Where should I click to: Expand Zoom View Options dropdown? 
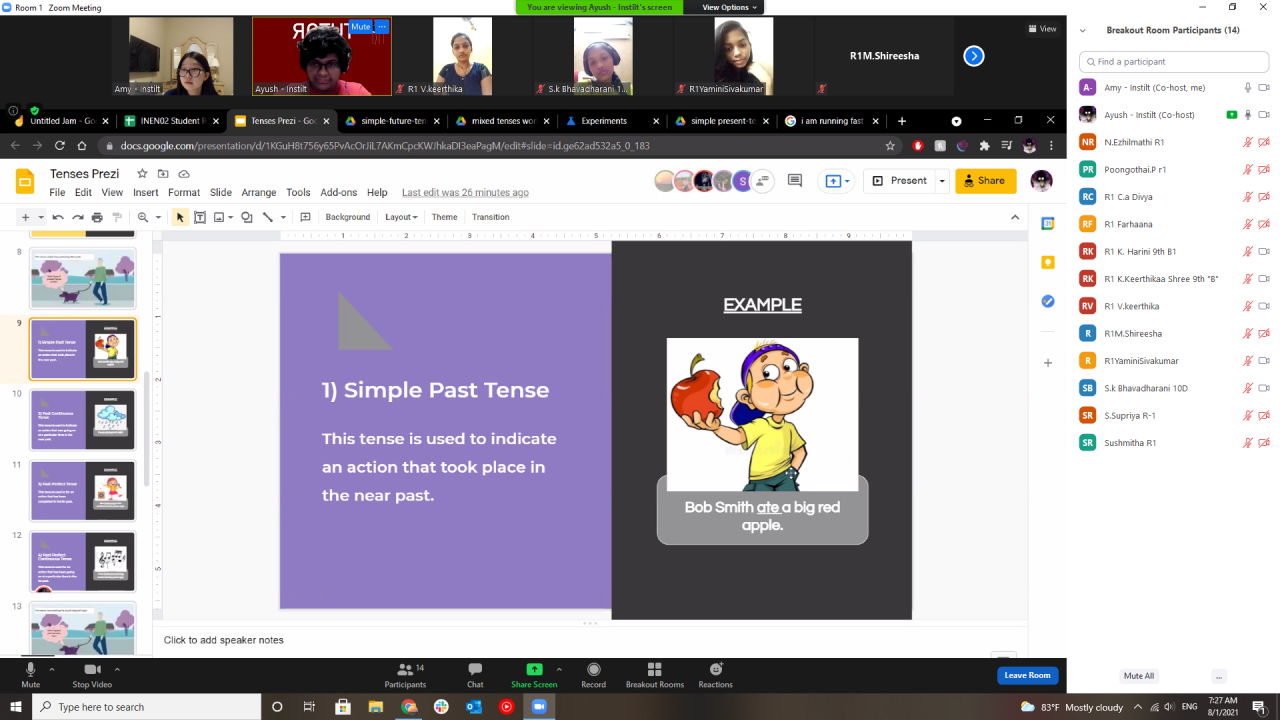(x=731, y=7)
